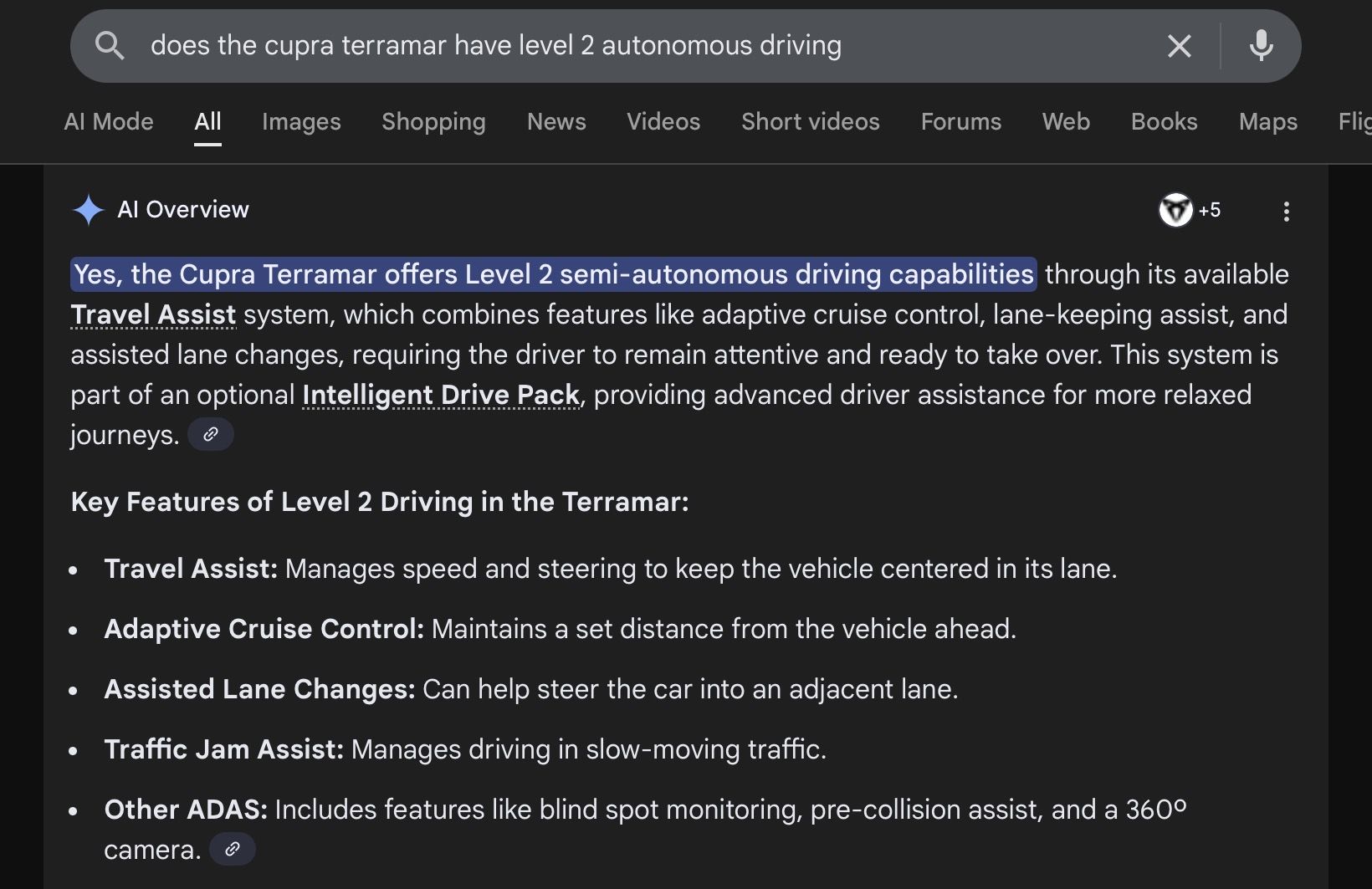This screenshot has width=1372, height=889.
Task: Select the Images tab
Action: [x=301, y=122]
